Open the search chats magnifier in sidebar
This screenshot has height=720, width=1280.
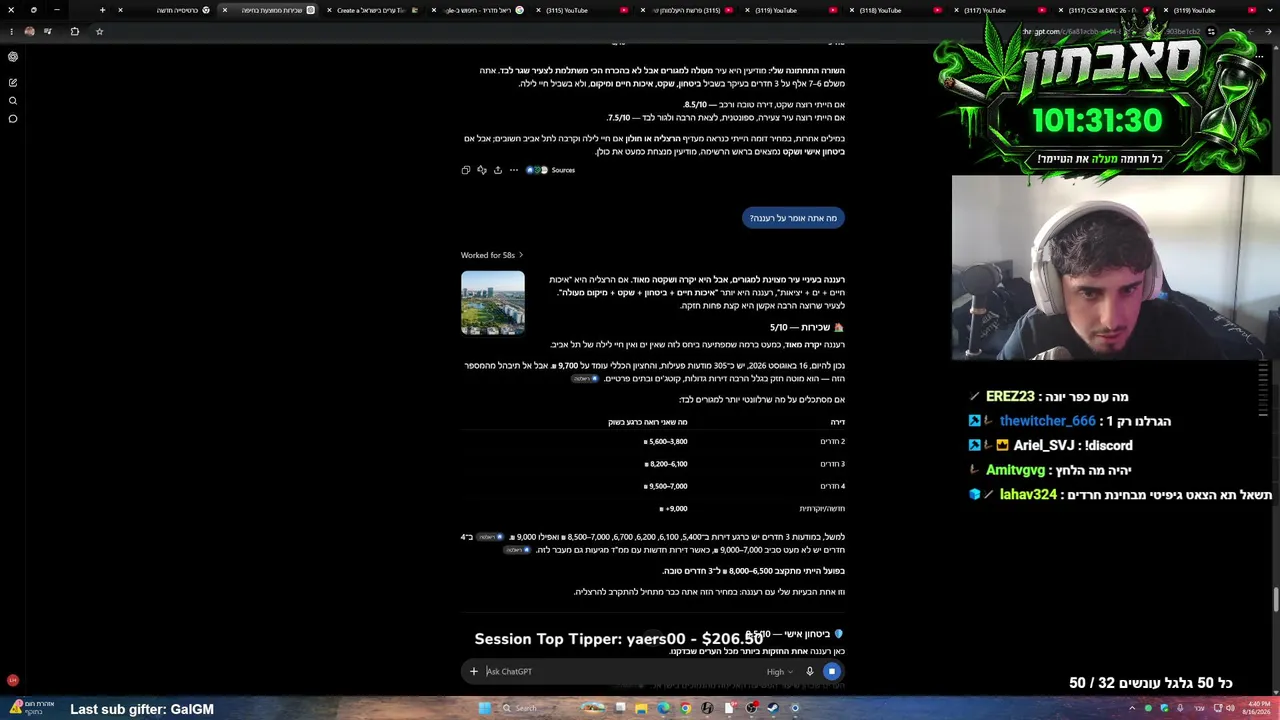(13, 100)
